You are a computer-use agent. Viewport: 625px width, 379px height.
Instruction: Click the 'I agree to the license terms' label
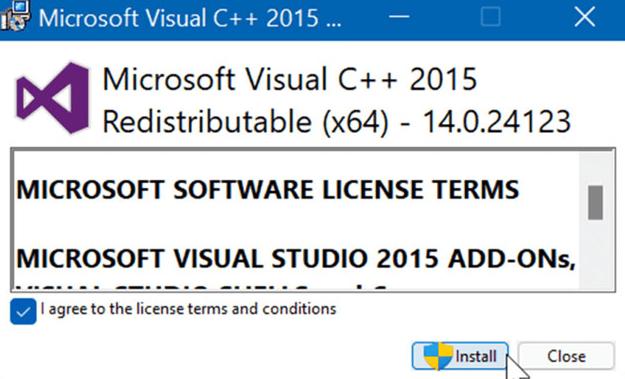tap(188, 309)
